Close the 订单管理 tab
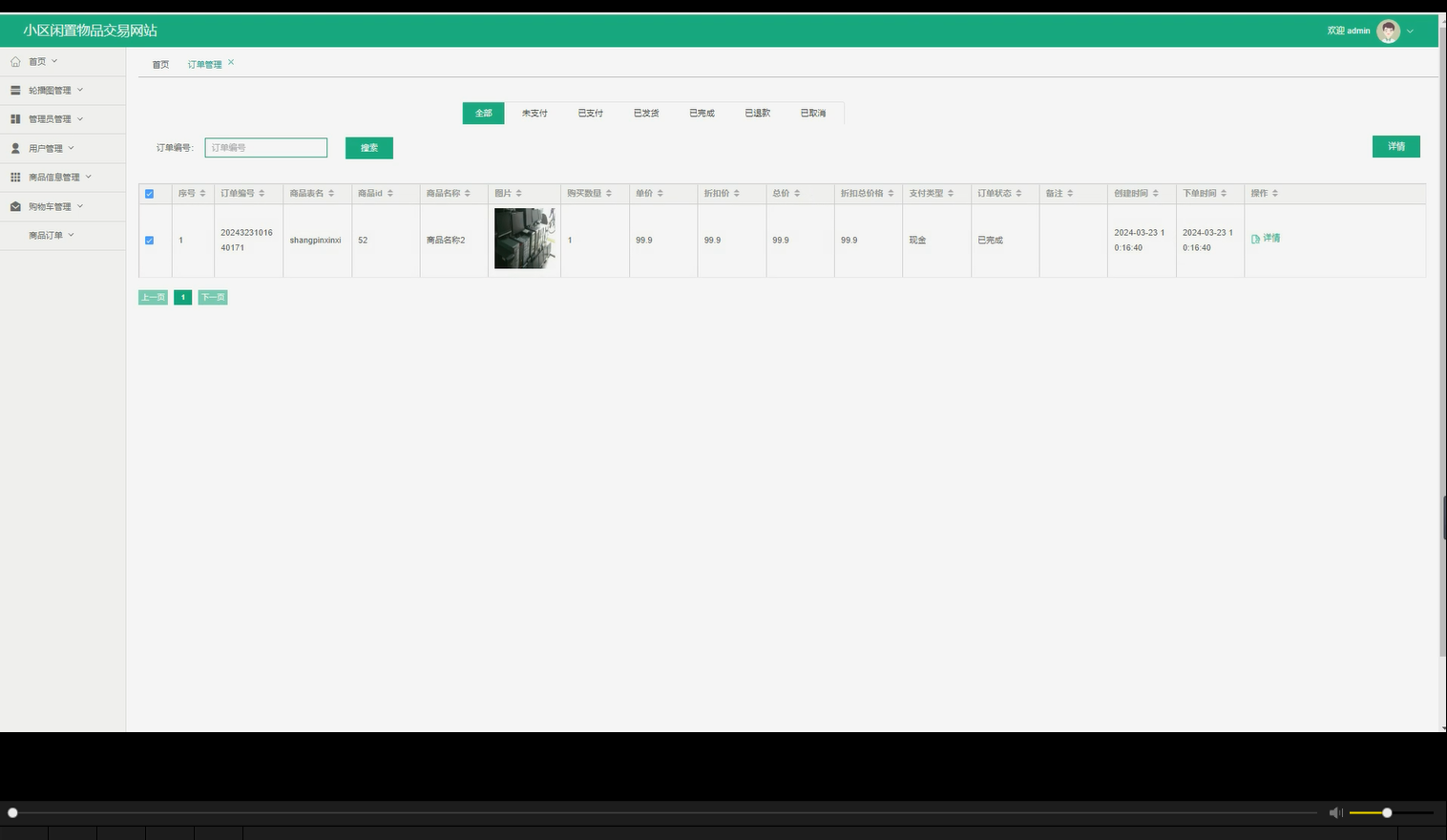 coord(231,62)
